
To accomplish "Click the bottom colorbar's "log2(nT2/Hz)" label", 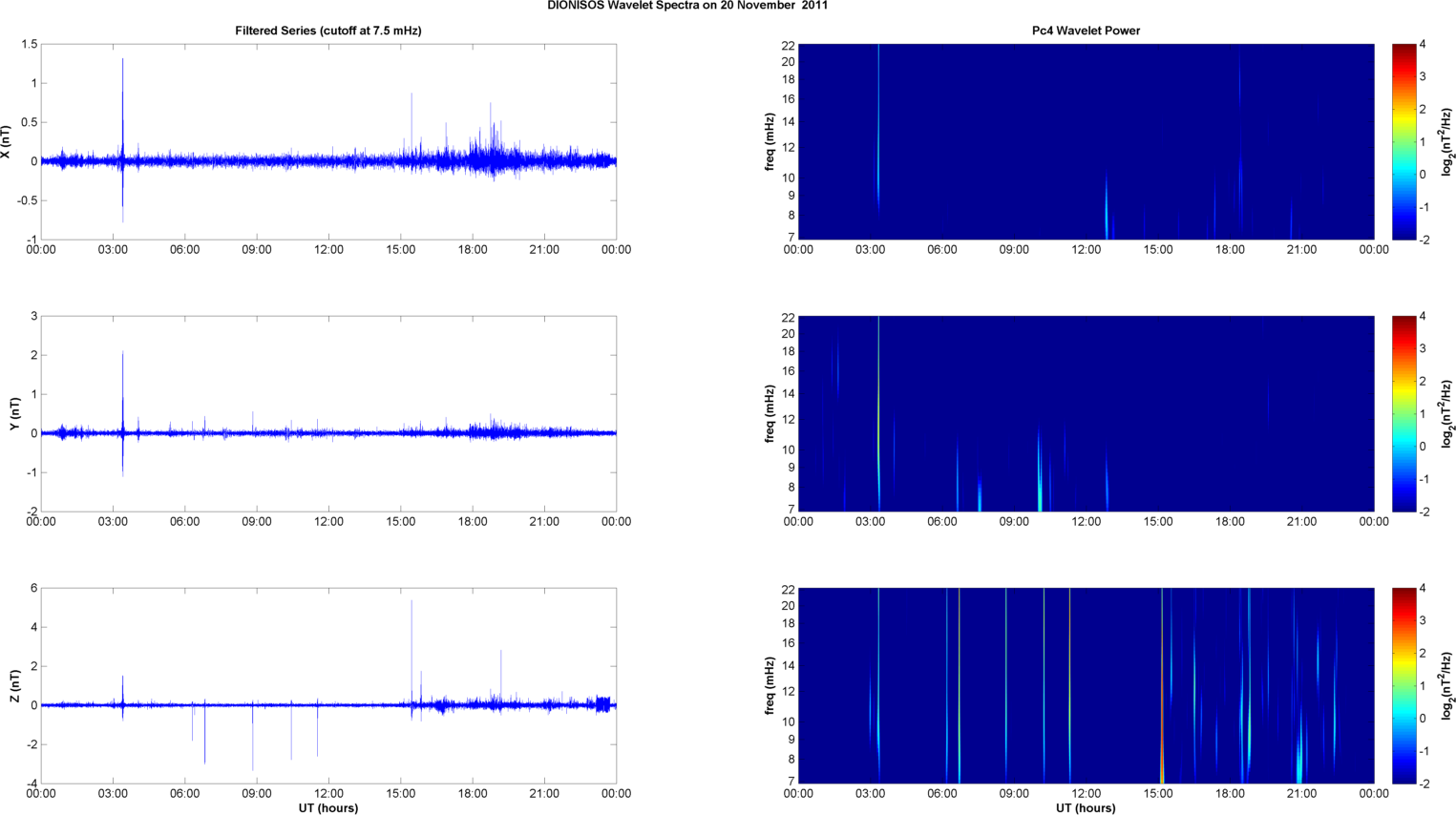I will pyautogui.click(x=1447, y=686).
